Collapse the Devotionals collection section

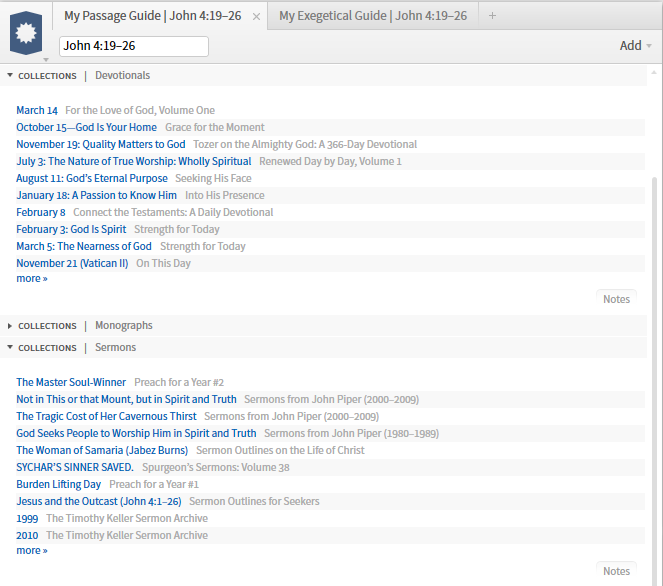pyautogui.click(x=10, y=75)
